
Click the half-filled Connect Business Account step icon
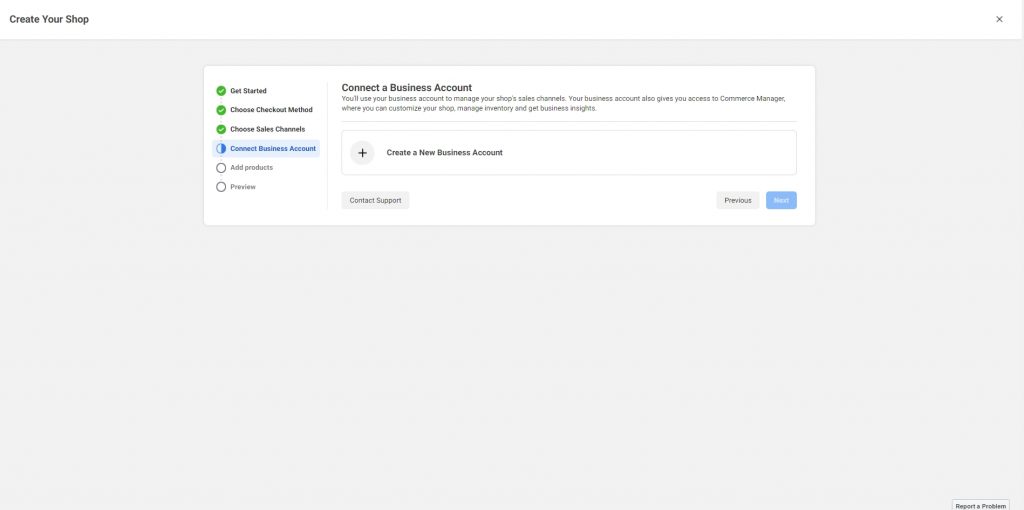(x=221, y=148)
